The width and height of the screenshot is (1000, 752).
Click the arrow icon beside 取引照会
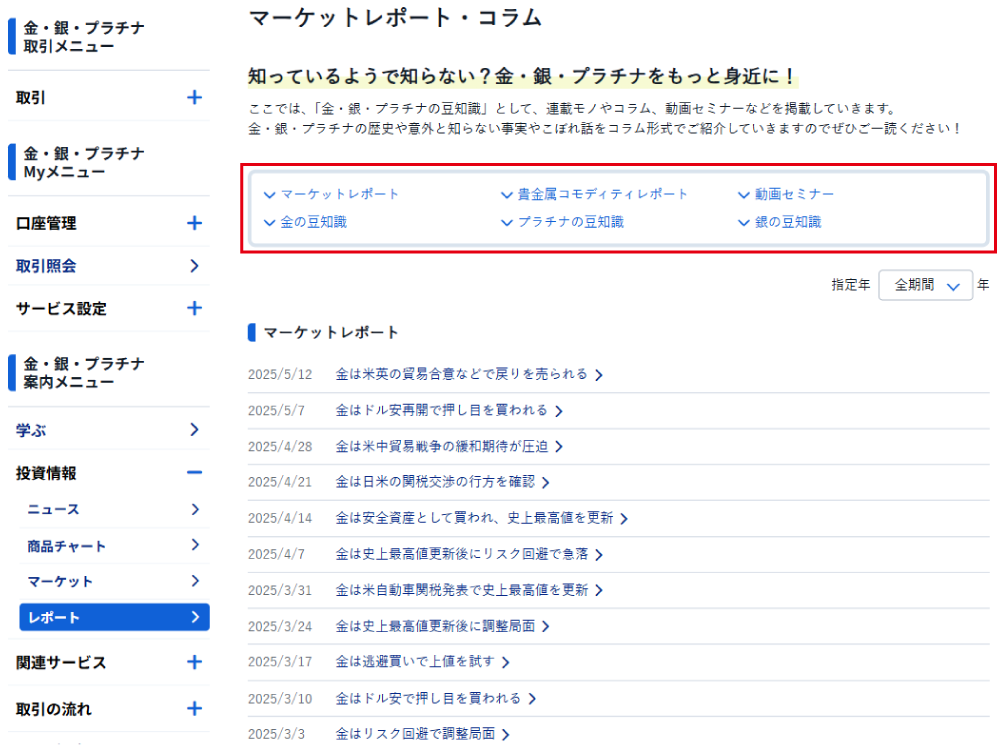pos(194,266)
